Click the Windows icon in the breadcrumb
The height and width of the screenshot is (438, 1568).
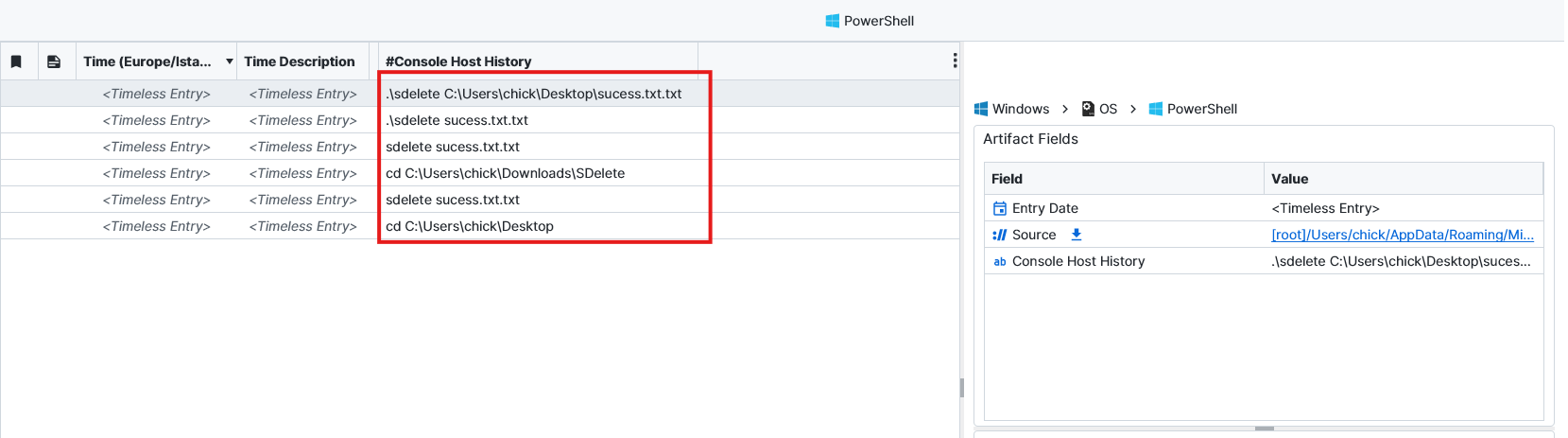[x=981, y=109]
